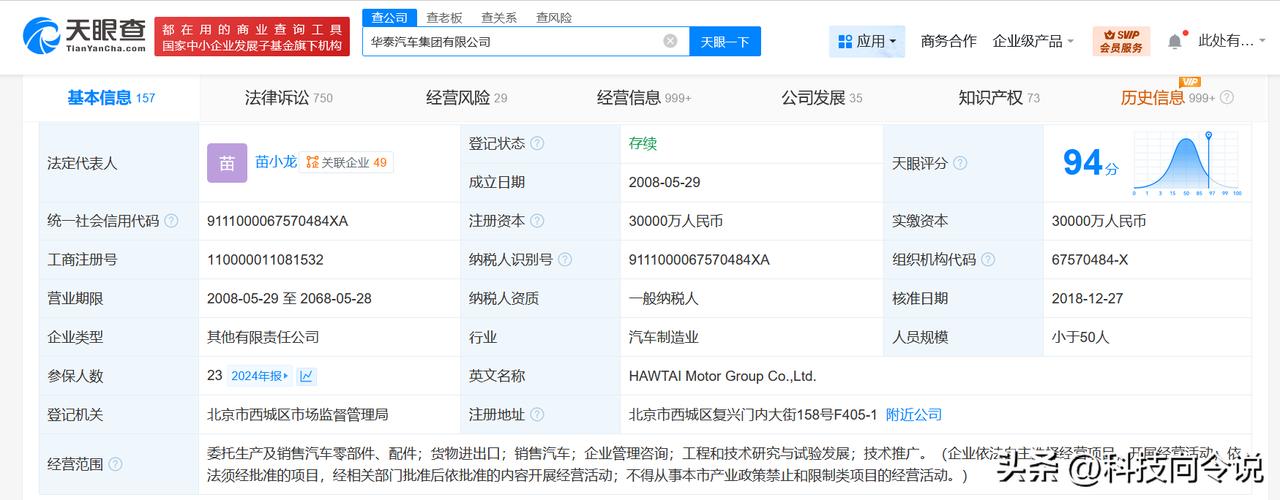This screenshot has height=500, width=1280.
Task: Click help icon after 历史信息 999+
Action: [1227, 98]
